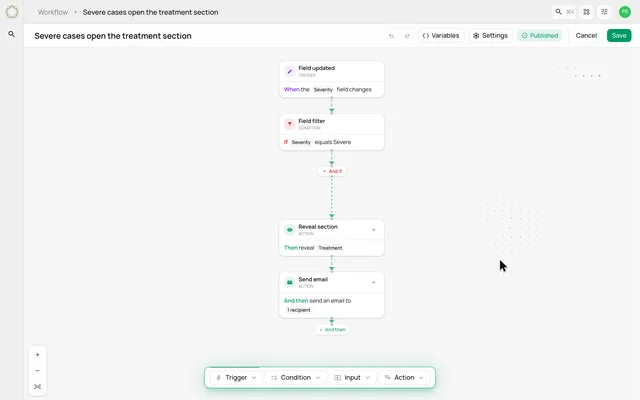Screen dimensions: 640x400
Task: Undo the last workflow change
Action: (x=391, y=36)
